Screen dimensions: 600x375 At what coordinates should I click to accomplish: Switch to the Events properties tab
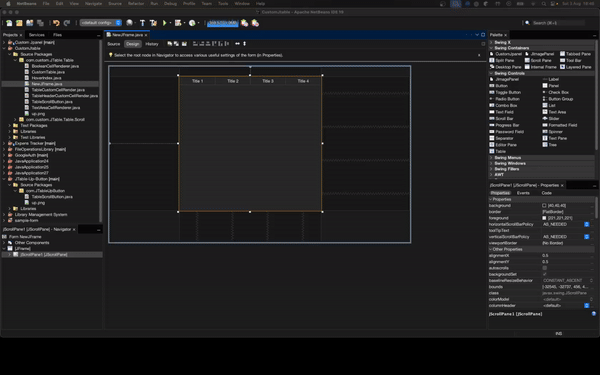pyautogui.click(x=523, y=193)
